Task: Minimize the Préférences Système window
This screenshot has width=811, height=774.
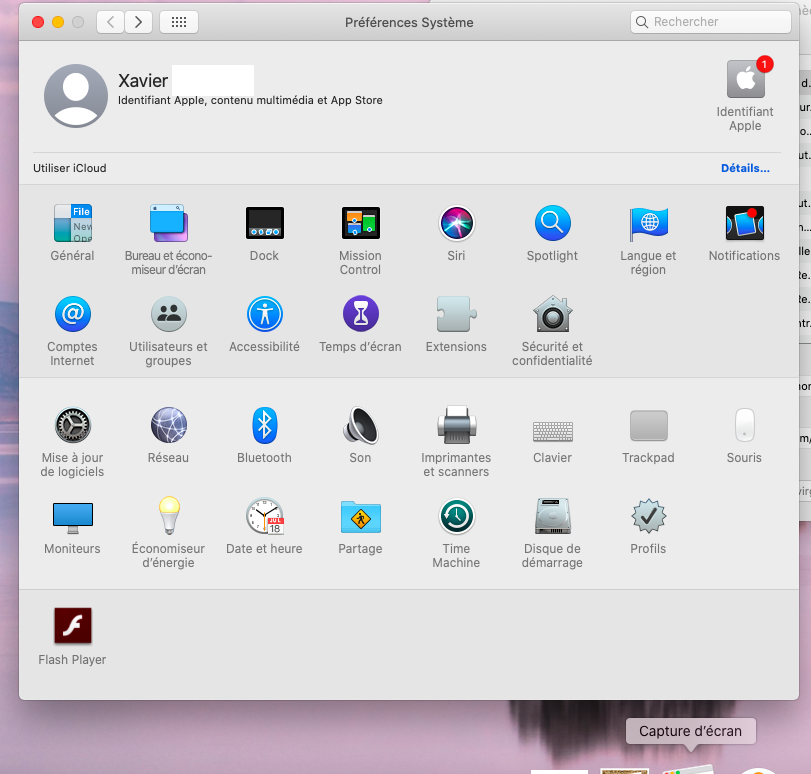Action: [x=58, y=22]
